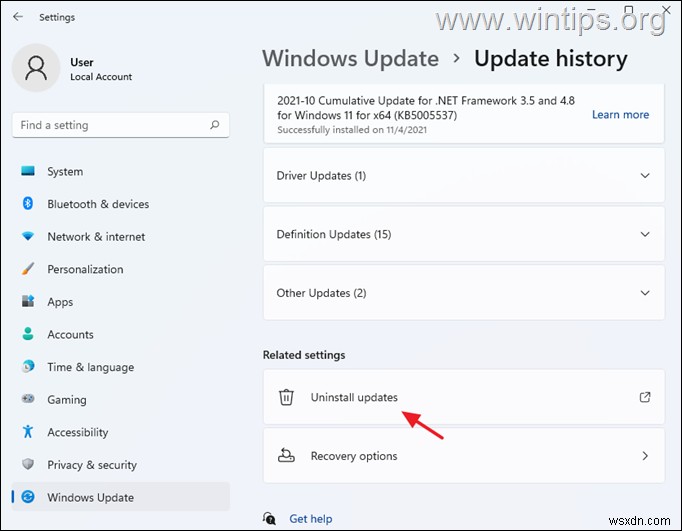Click the Network wifi icon
682x531 pixels.
click(x=28, y=236)
